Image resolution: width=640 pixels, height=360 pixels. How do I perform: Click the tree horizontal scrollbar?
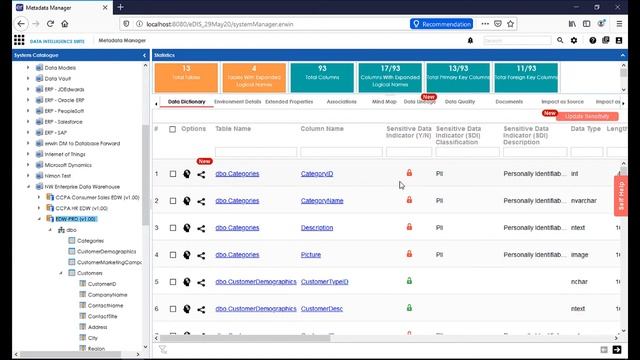[x=71, y=354]
